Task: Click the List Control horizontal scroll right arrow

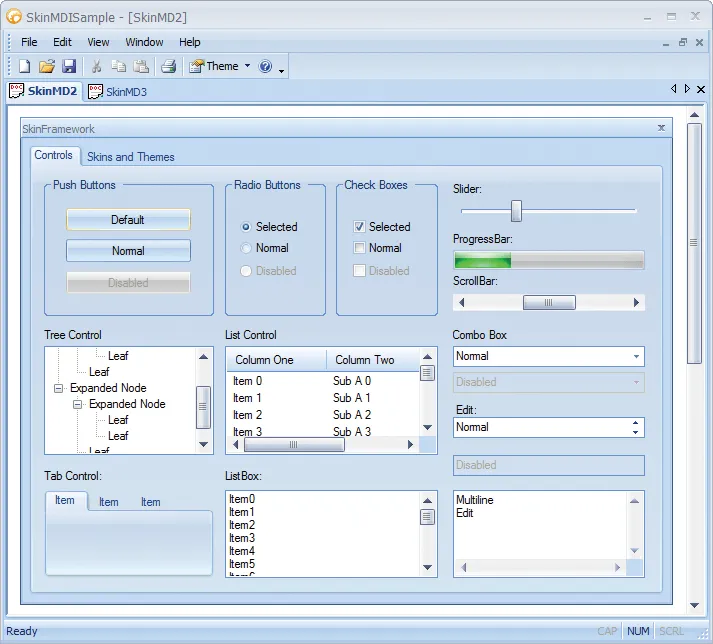Action: point(410,444)
